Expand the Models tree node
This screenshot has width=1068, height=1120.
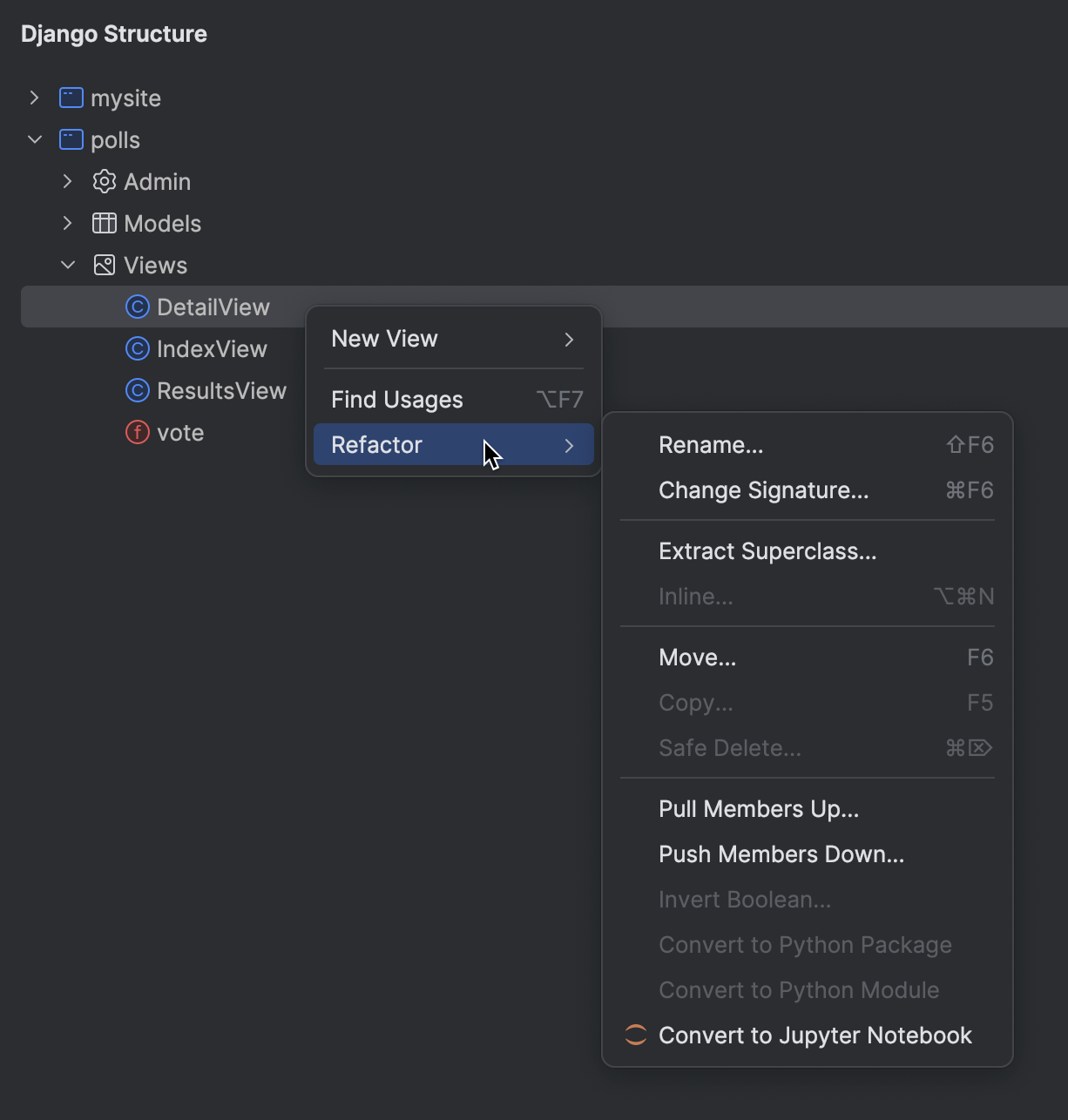[68, 223]
